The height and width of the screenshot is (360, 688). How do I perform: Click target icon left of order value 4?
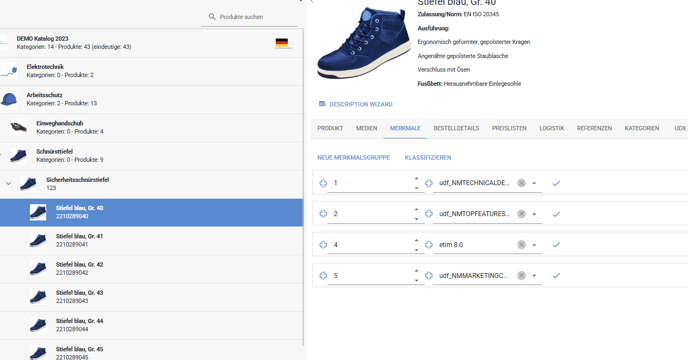click(x=323, y=245)
